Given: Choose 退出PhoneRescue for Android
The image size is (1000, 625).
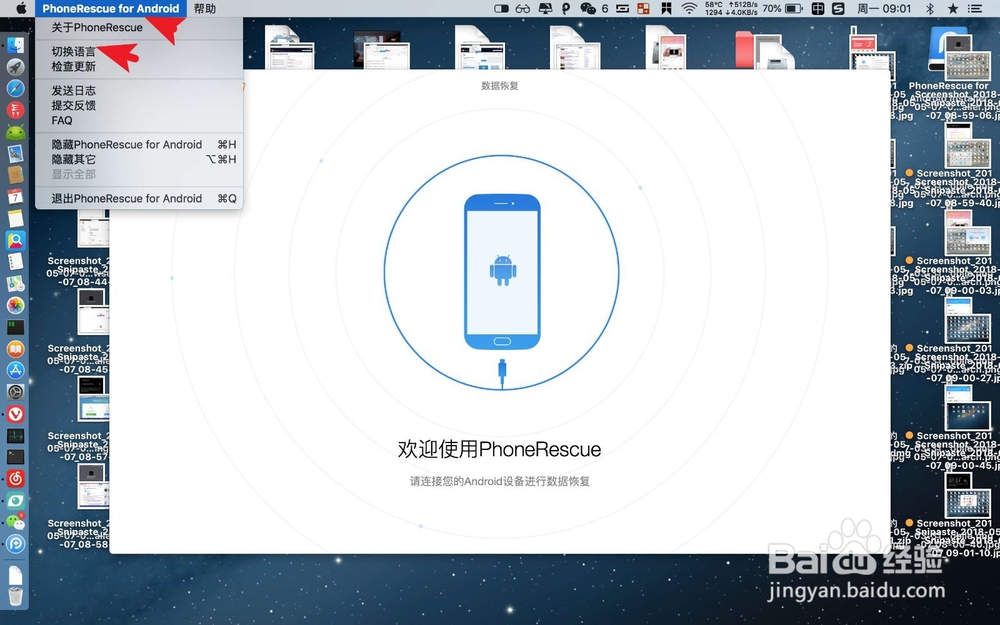Looking at the screenshot, I should [x=139, y=198].
